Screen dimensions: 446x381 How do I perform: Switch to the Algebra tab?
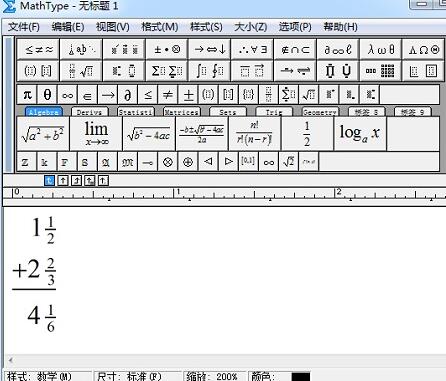(x=44, y=112)
